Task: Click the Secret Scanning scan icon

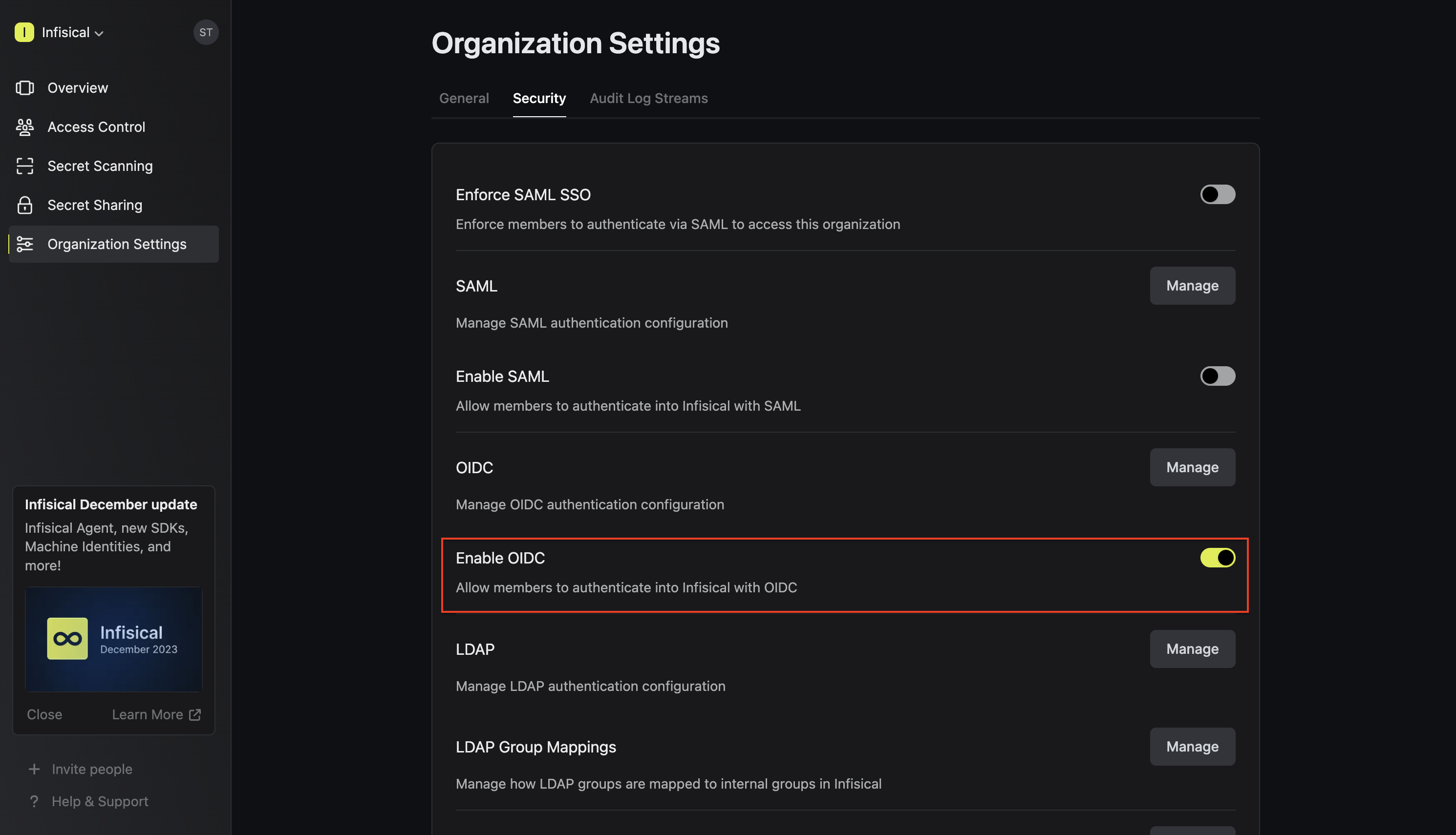Action: point(24,166)
